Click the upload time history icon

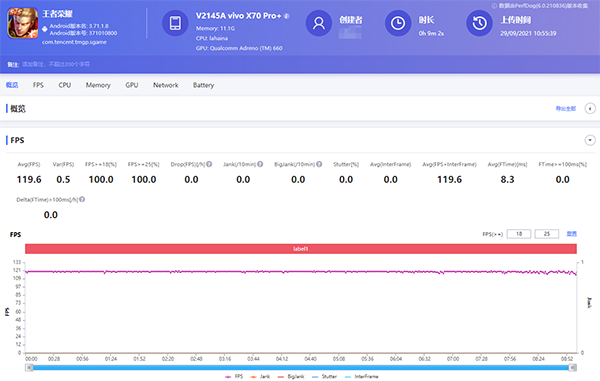(x=479, y=23)
